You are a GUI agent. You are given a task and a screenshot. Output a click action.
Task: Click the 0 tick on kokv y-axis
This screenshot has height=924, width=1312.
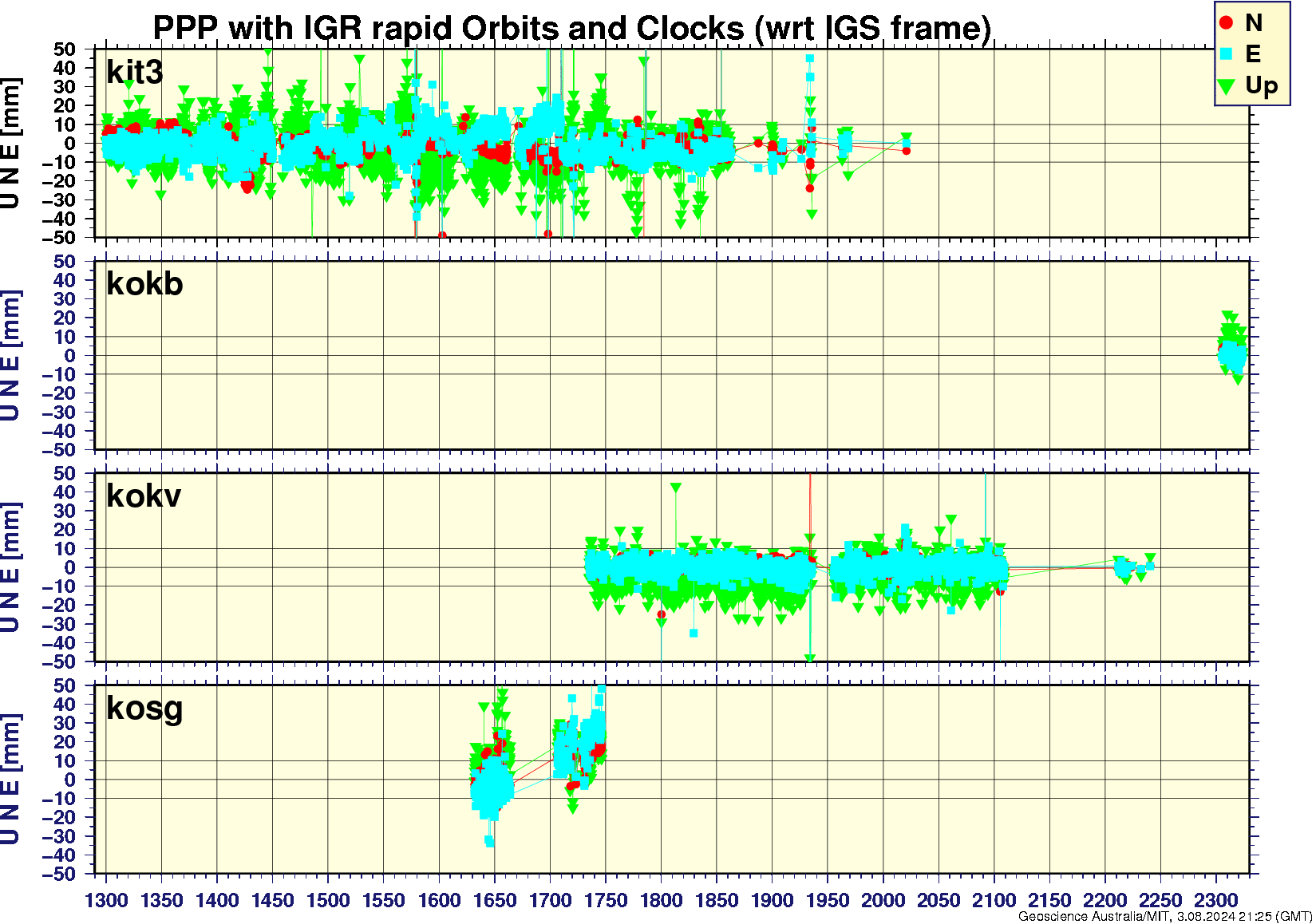coord(70,568)
